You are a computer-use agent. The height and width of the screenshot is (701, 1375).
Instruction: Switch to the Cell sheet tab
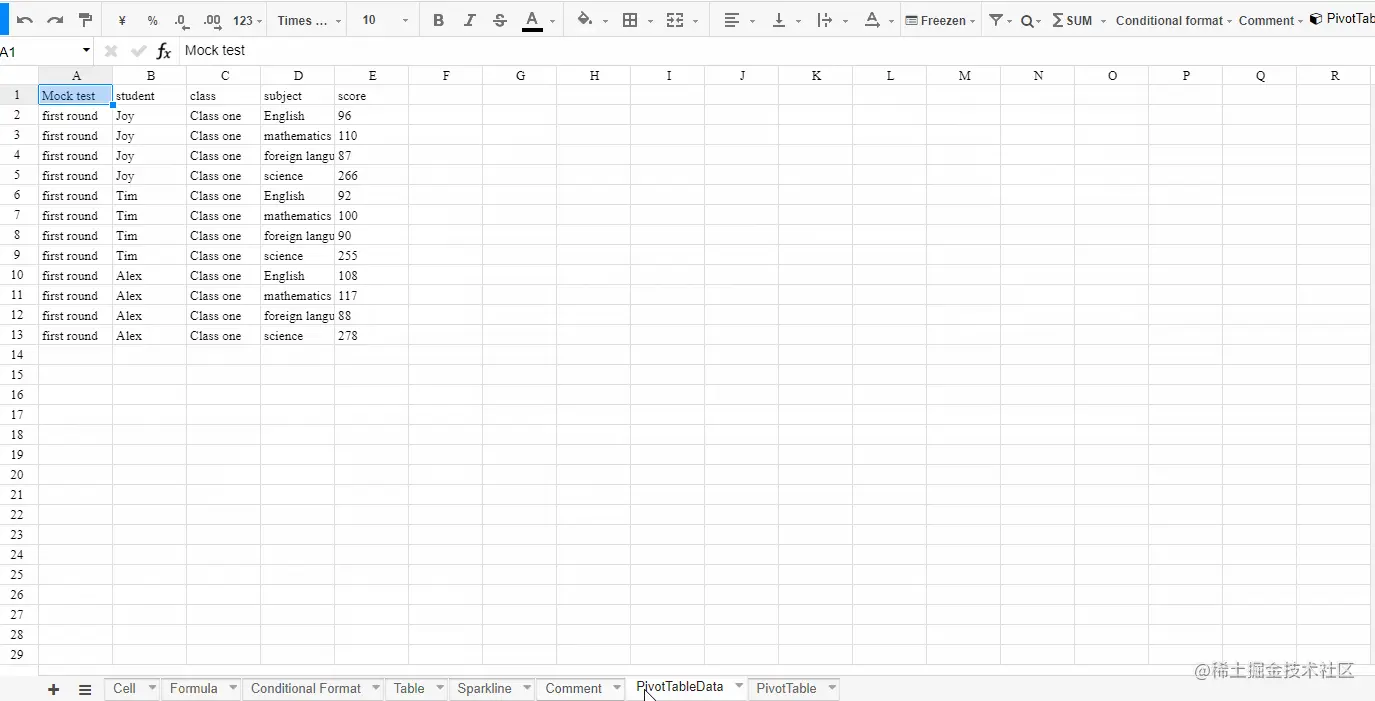[124, 688]
